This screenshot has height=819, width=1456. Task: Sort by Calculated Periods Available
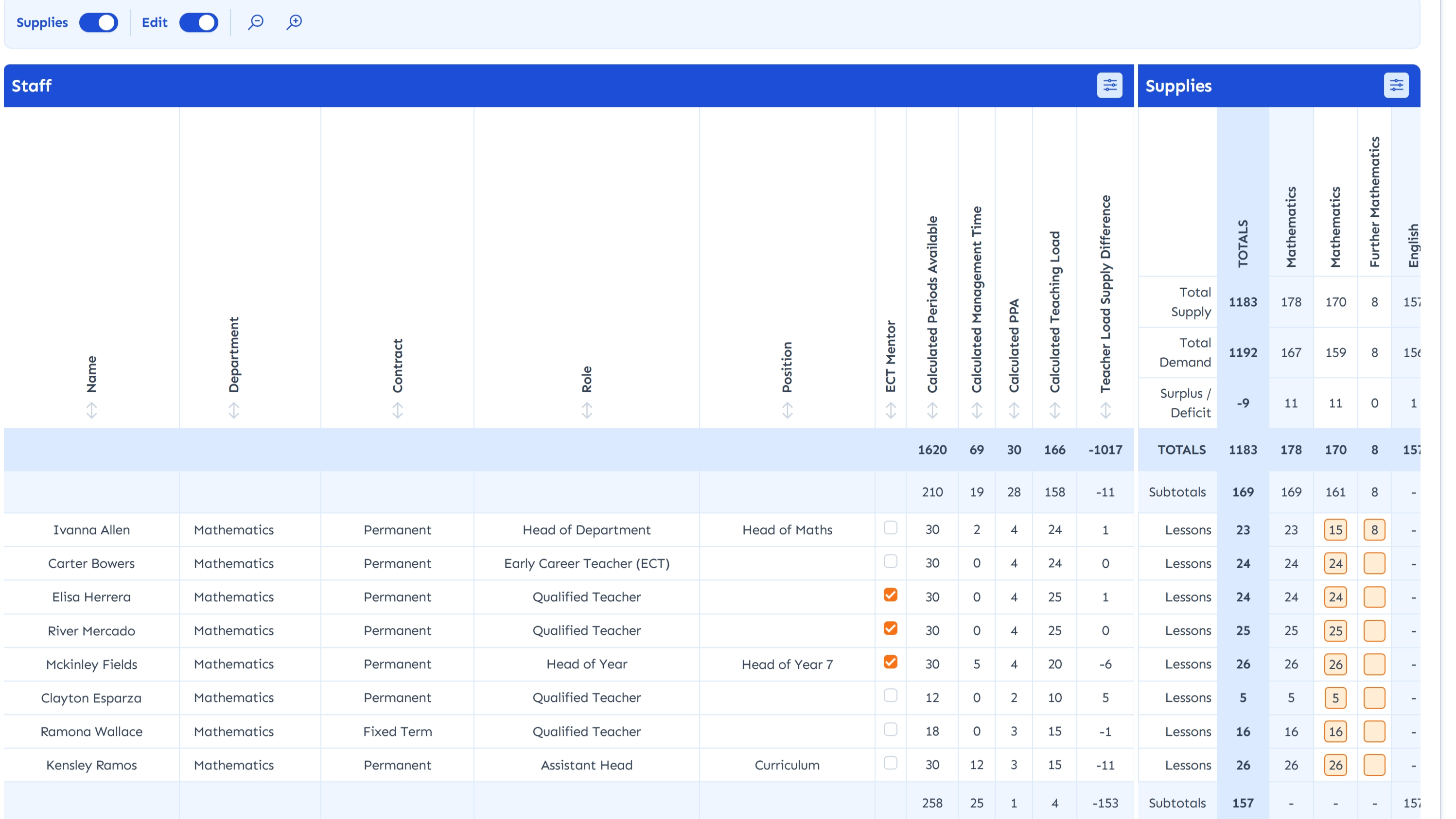pos(932,411)
